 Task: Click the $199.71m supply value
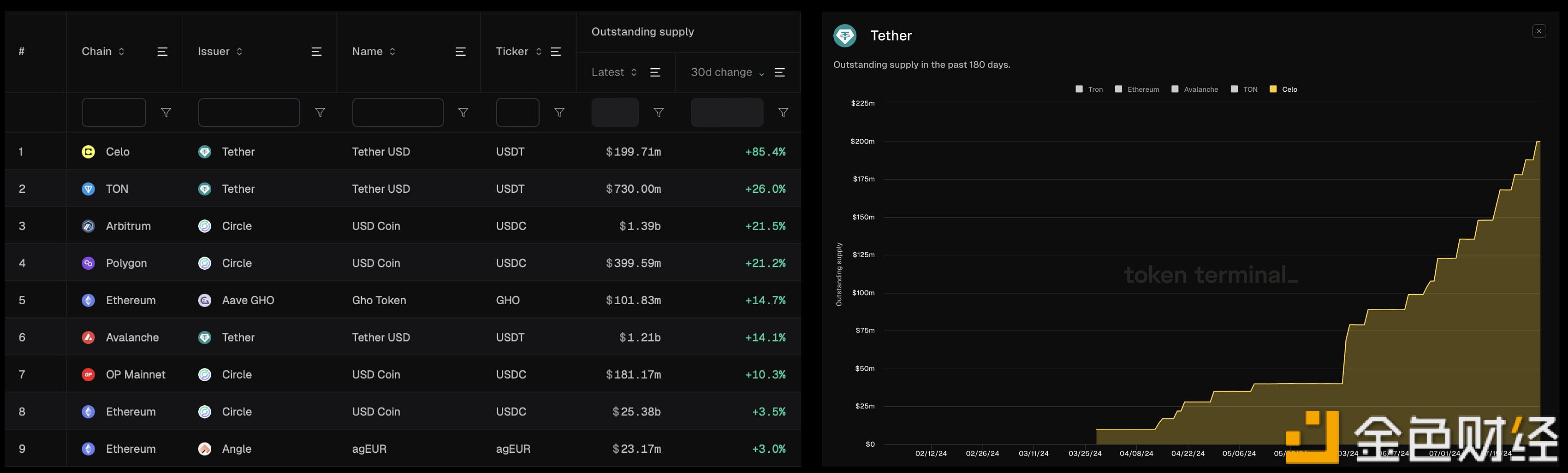pyautogui.click(x=633, y=152)
